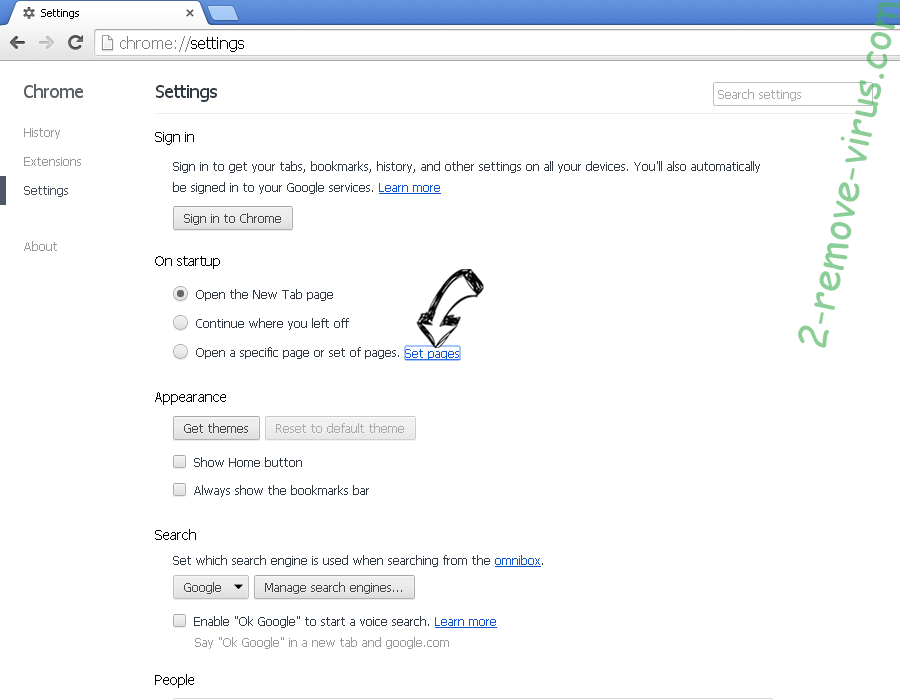The height and width of the screenshot is (700, 900).
Task: Click Manage search engines button
Action: tap(334, 587)
